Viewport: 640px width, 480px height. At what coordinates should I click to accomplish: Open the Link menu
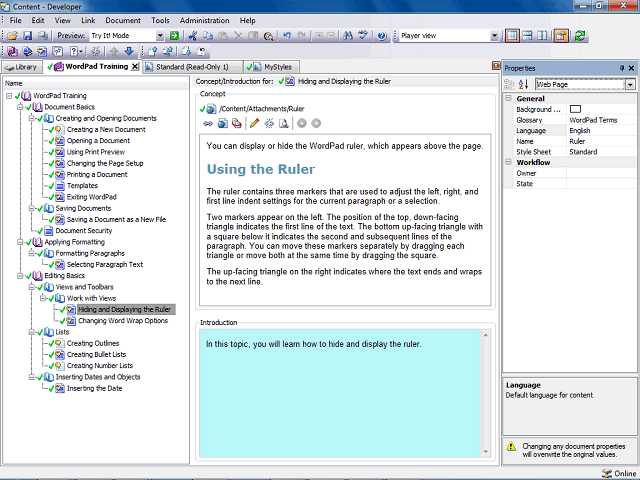[88, 20]
